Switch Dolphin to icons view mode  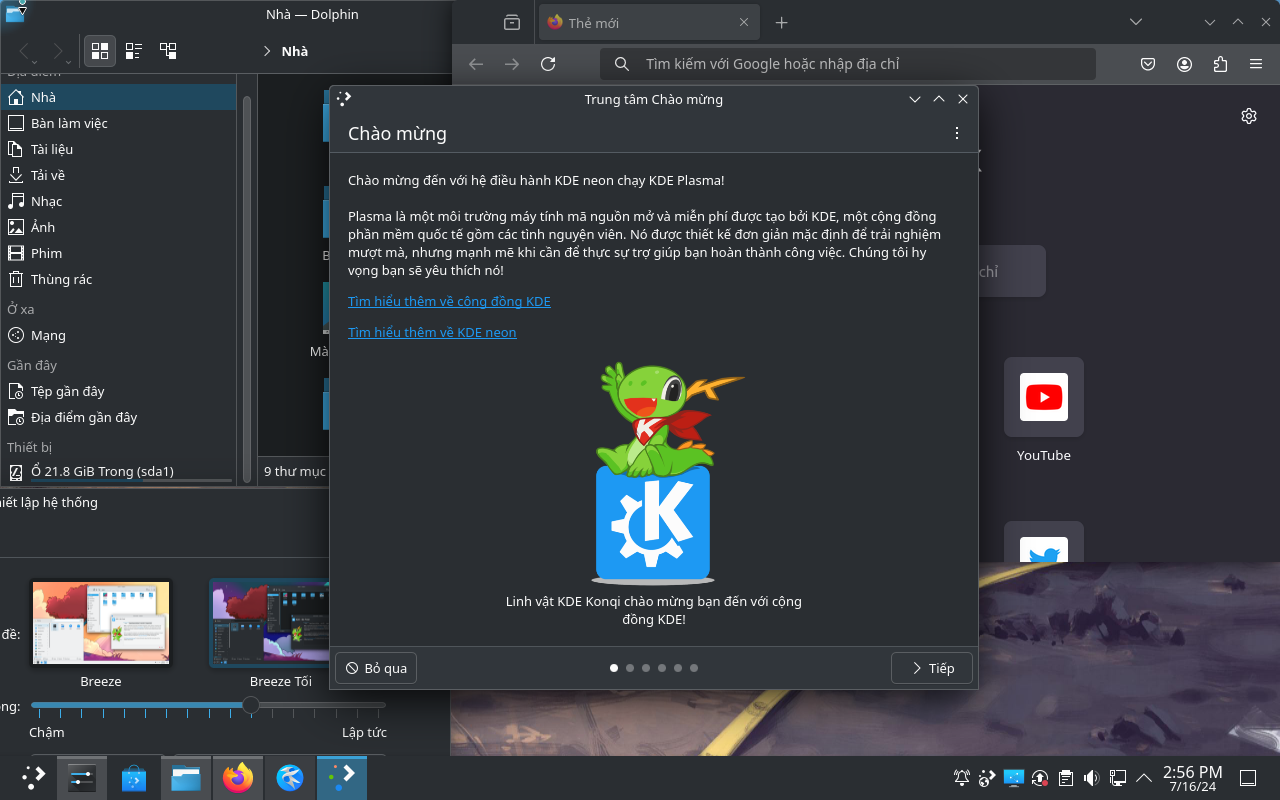tap(99, 50)
